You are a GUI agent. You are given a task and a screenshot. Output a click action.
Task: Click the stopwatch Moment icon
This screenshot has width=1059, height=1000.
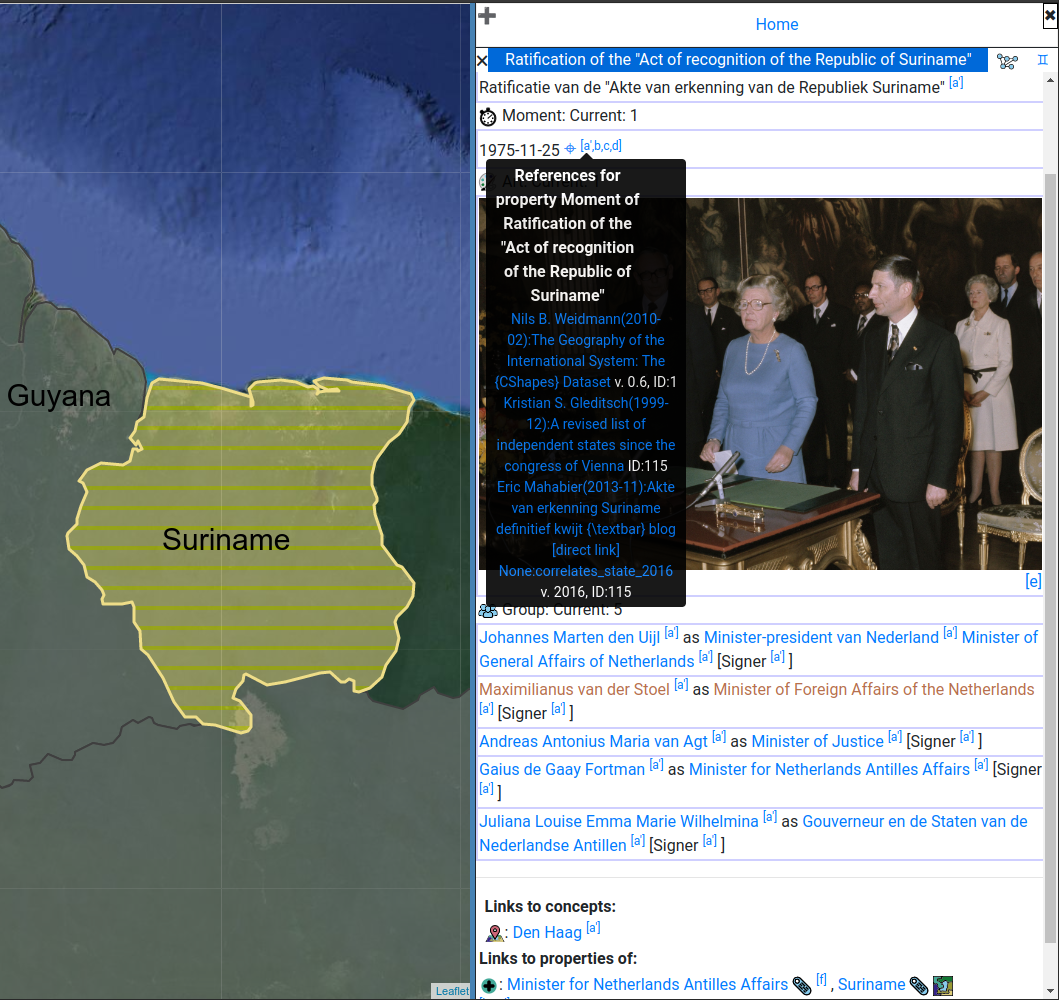tap(488, 117)
